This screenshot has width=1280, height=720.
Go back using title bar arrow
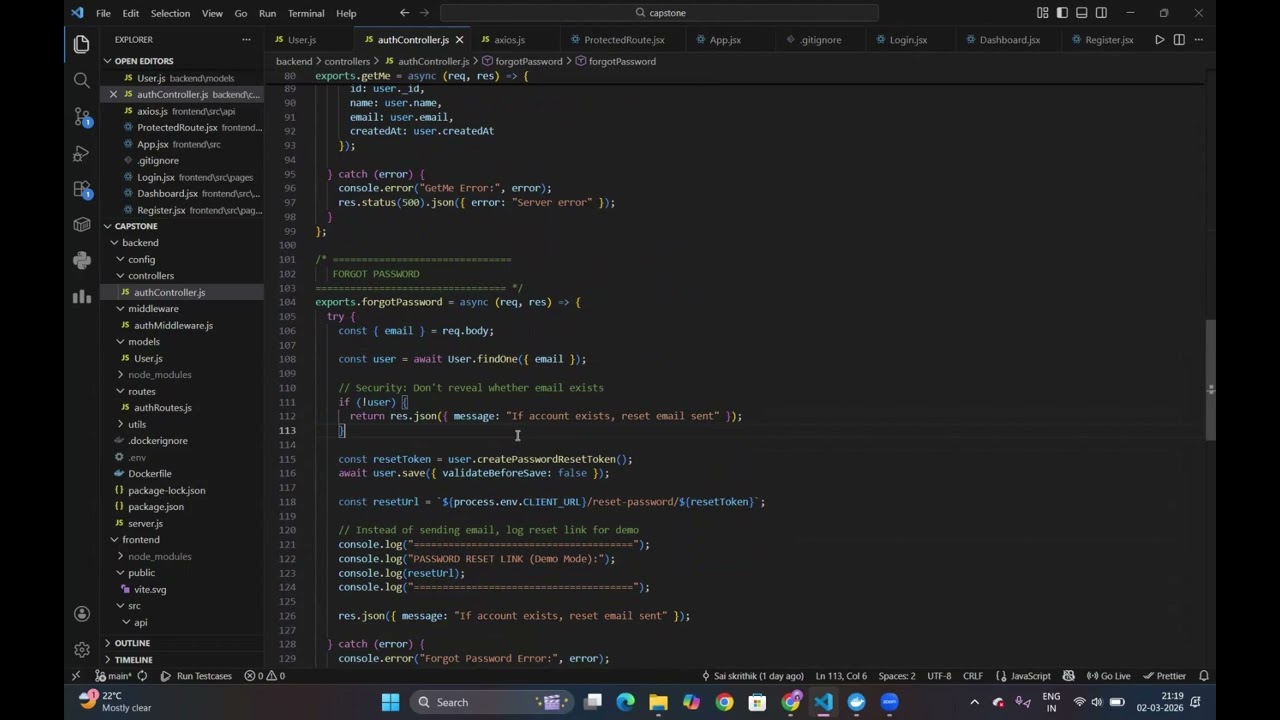click(404, 13)
